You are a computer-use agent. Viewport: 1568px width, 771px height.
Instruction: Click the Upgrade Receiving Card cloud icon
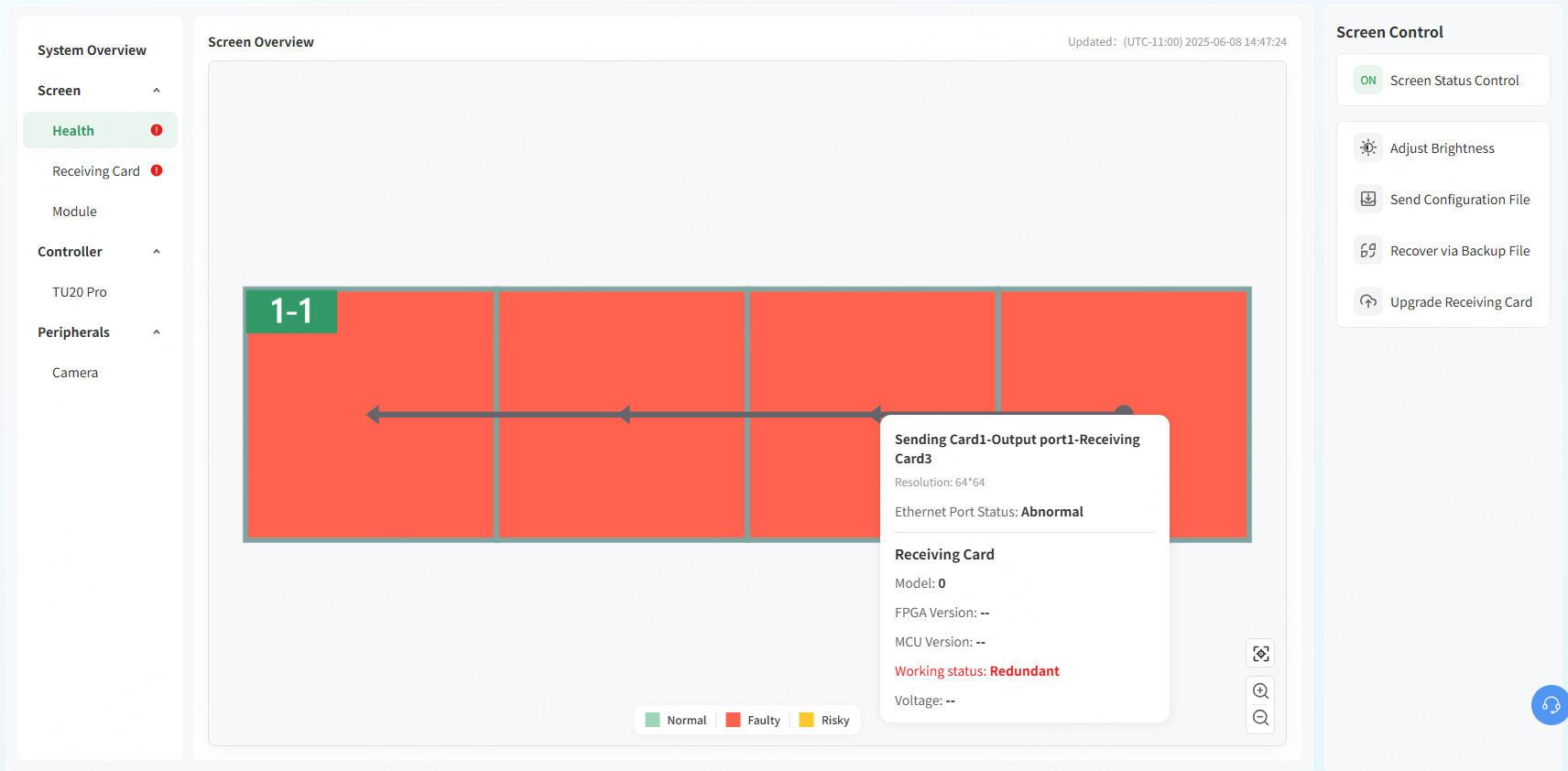1368,301
